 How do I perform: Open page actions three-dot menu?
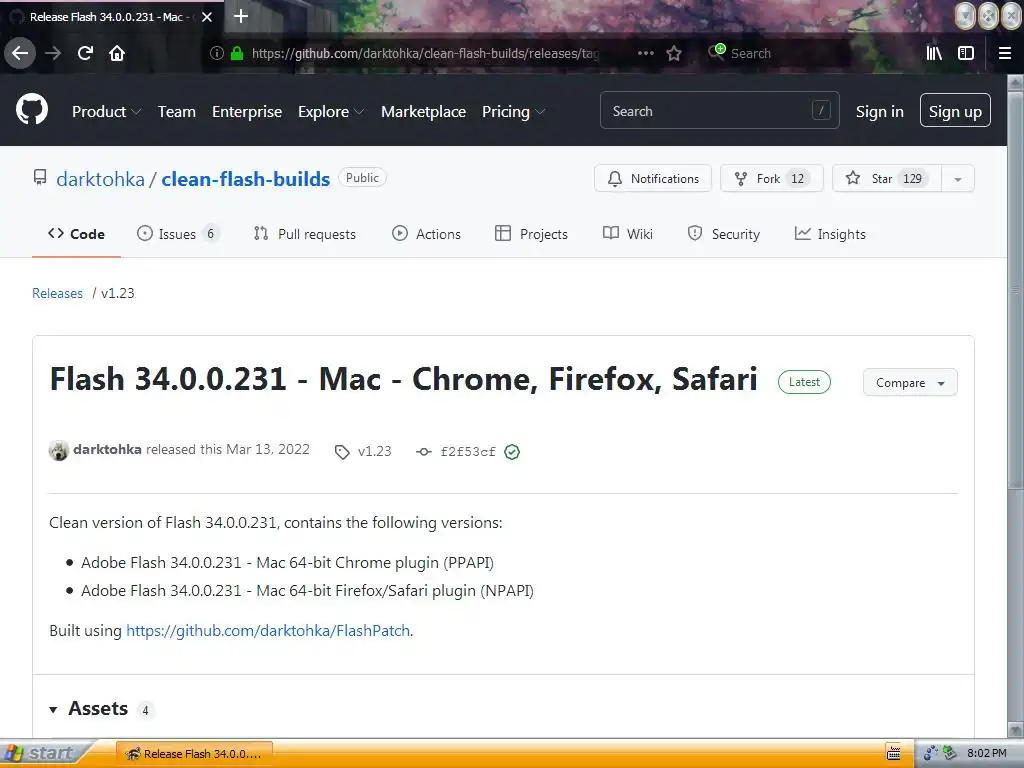pos(645,53)
